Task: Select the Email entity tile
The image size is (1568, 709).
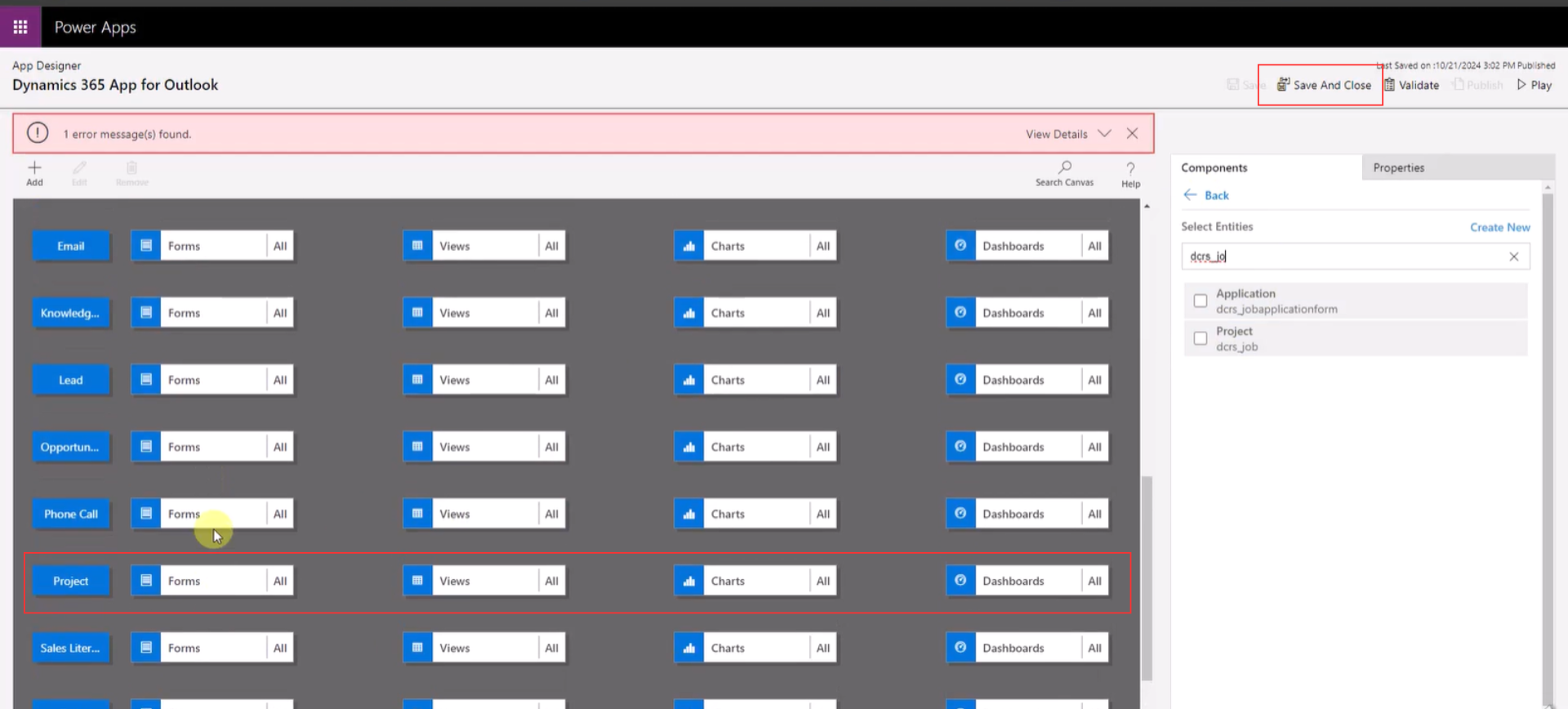Action: tap(71, 246)
